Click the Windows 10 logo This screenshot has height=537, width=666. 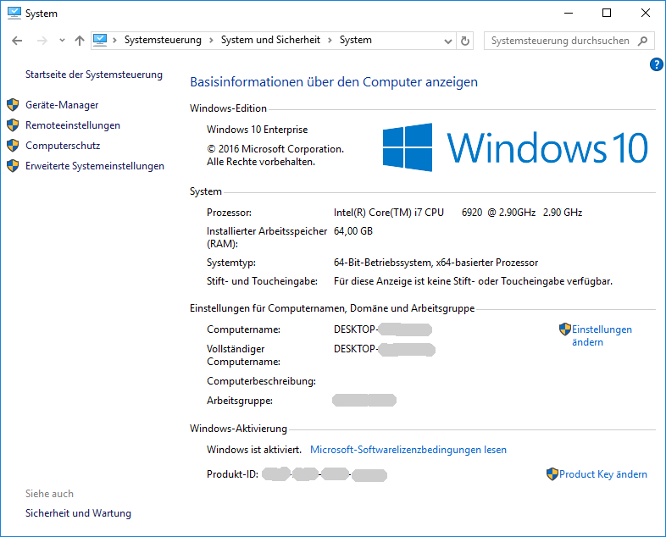(x=515, y=147)
